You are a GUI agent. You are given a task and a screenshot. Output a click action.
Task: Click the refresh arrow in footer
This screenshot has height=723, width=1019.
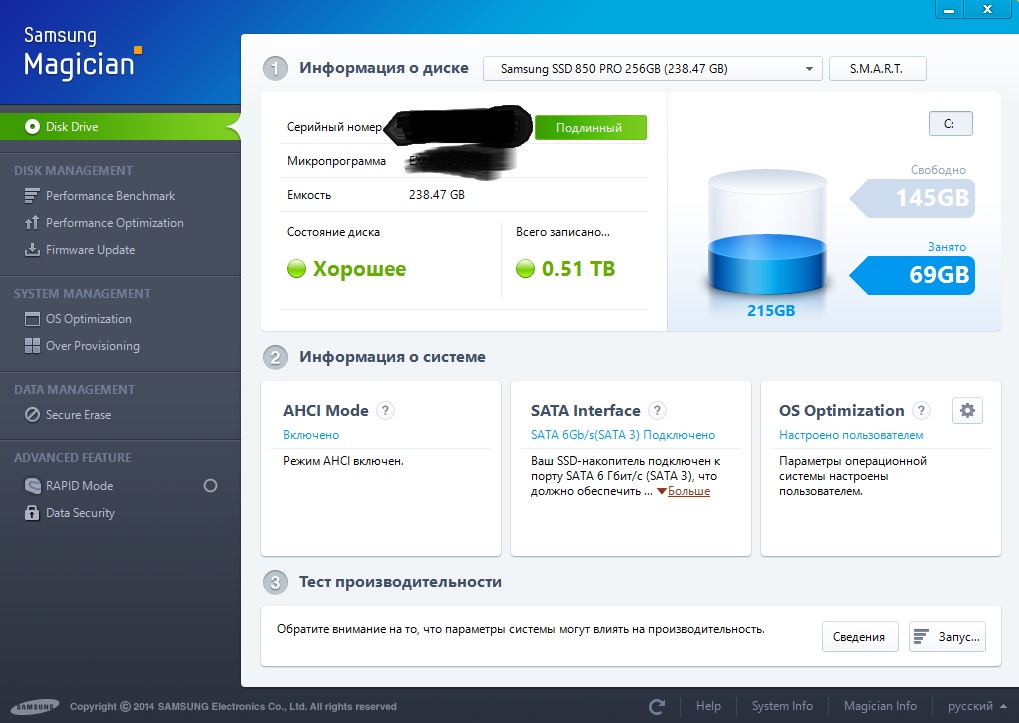coord(657,706)
